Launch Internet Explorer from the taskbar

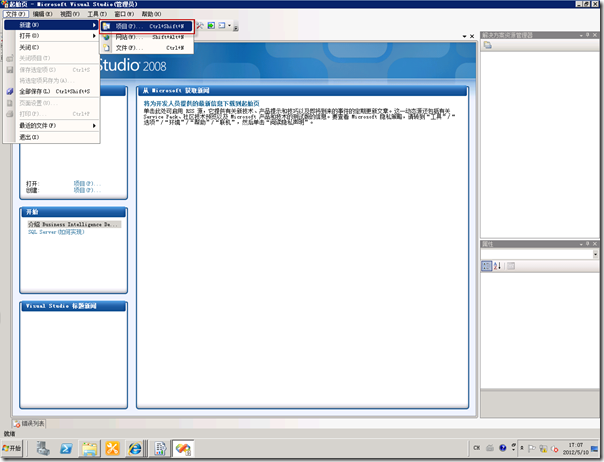(134, 449)
